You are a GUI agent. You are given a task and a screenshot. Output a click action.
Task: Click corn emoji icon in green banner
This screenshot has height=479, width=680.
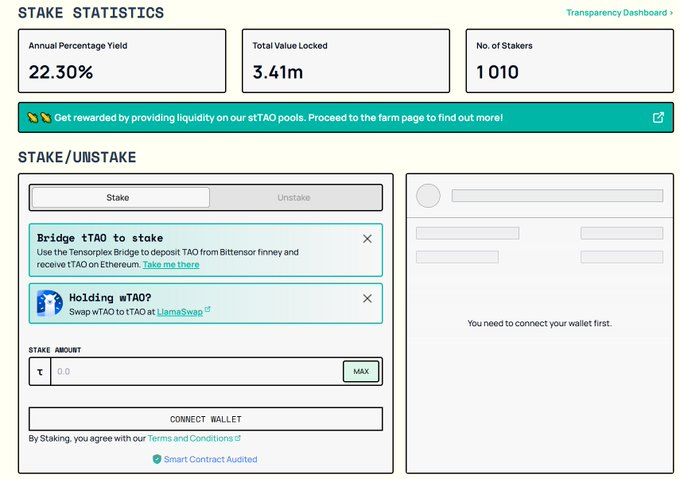point(39,117)
